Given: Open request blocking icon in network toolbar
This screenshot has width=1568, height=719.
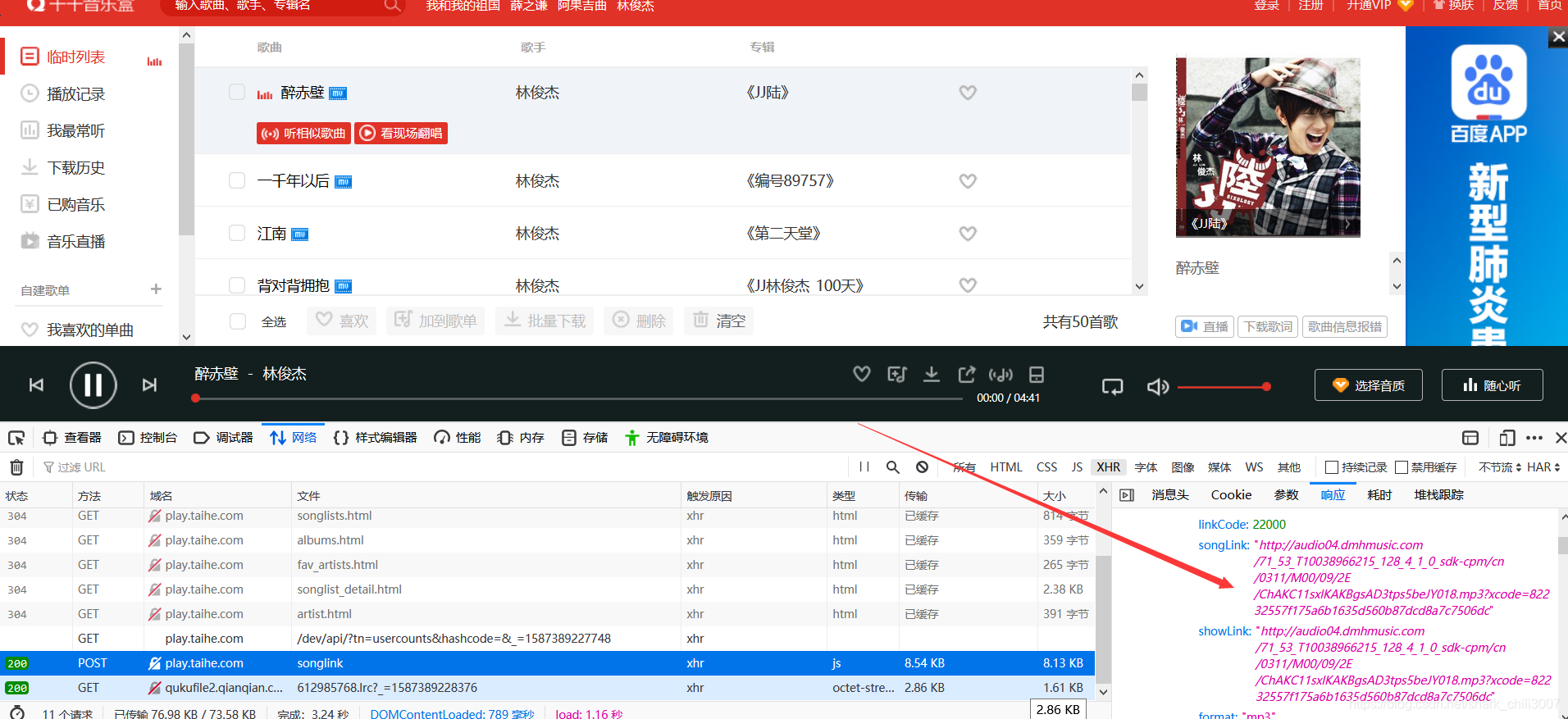Looking at the screenshot, I should pos(923,467).
